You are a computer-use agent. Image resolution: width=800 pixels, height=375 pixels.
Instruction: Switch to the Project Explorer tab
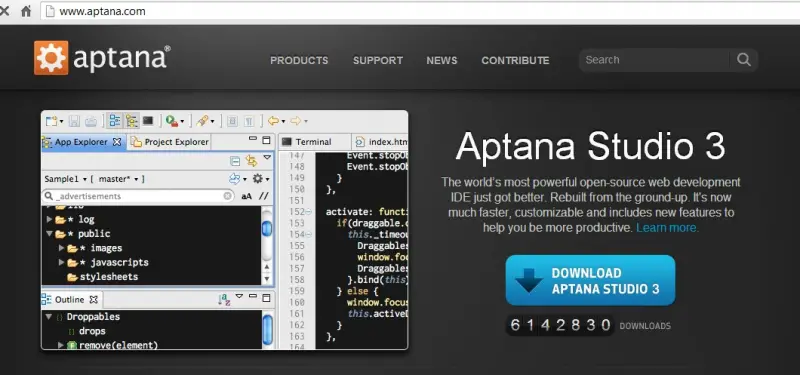click(170, 142)
